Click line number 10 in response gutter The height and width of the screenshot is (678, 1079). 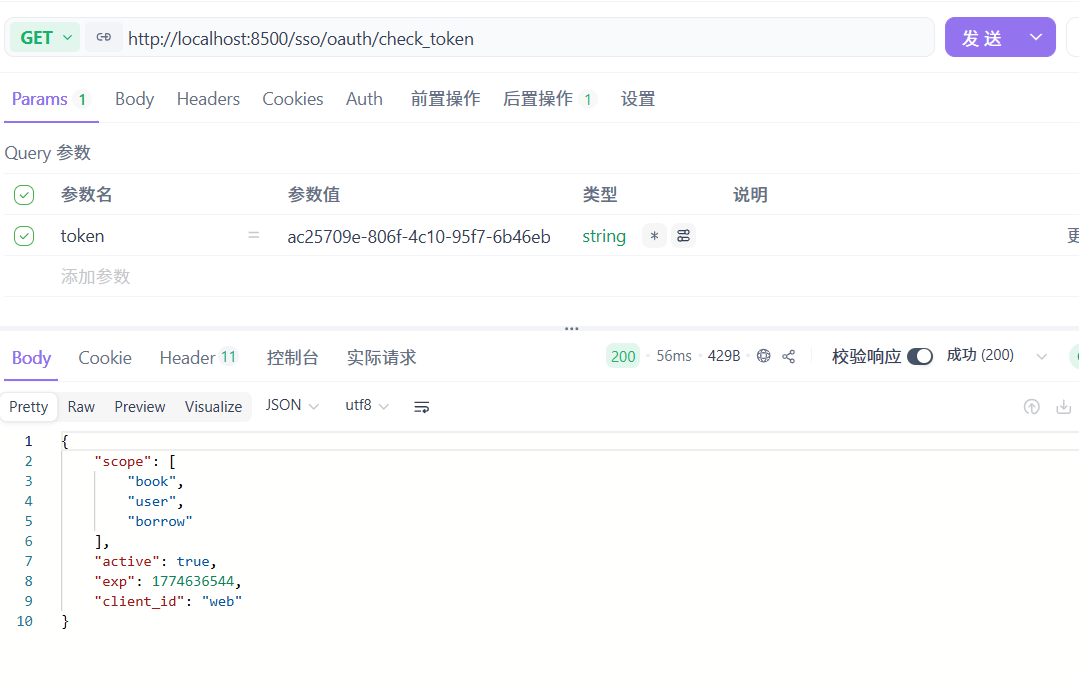pos(25,621)
